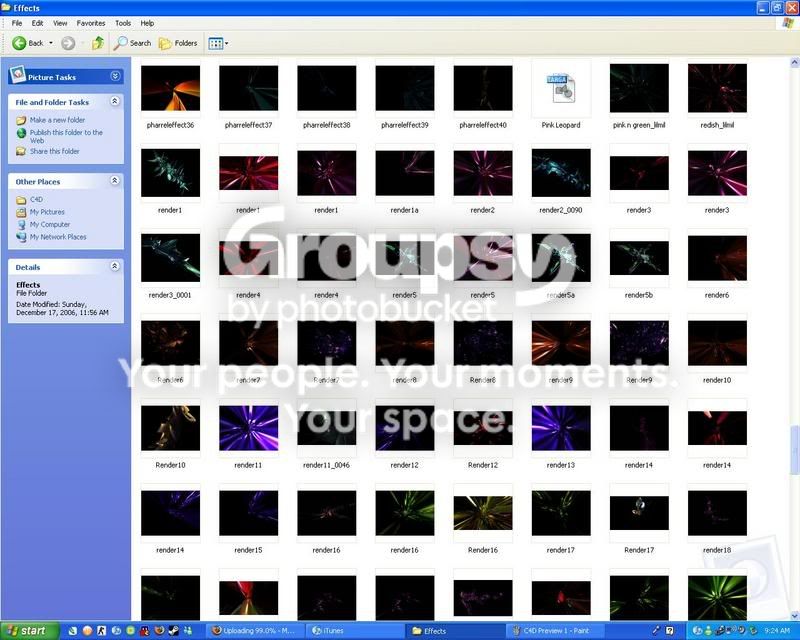Switch to C4D Preview 1 - Paint window
Screen dimensions: 800x640
tap(556, 631)
